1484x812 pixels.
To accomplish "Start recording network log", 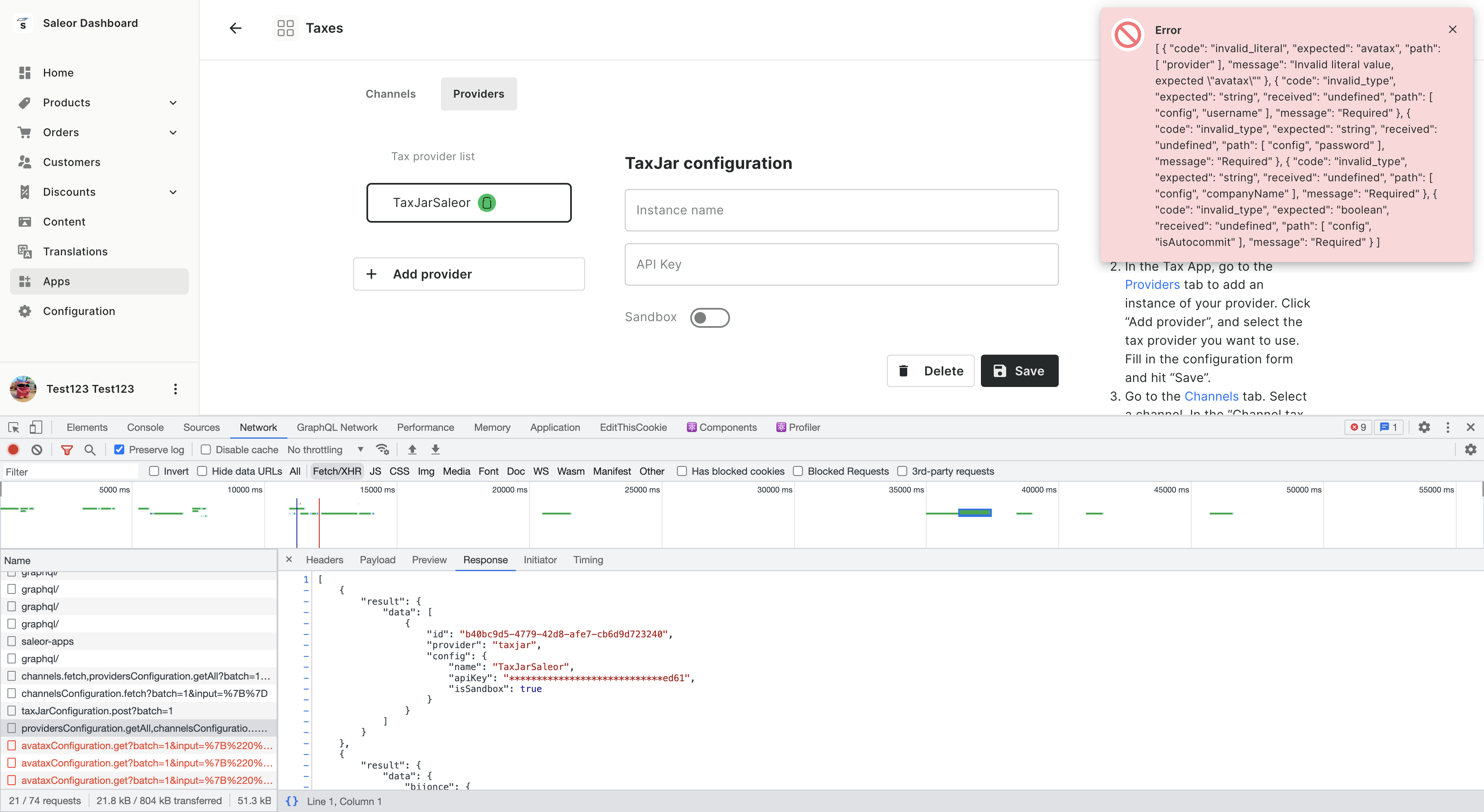I will pos(13,449).
